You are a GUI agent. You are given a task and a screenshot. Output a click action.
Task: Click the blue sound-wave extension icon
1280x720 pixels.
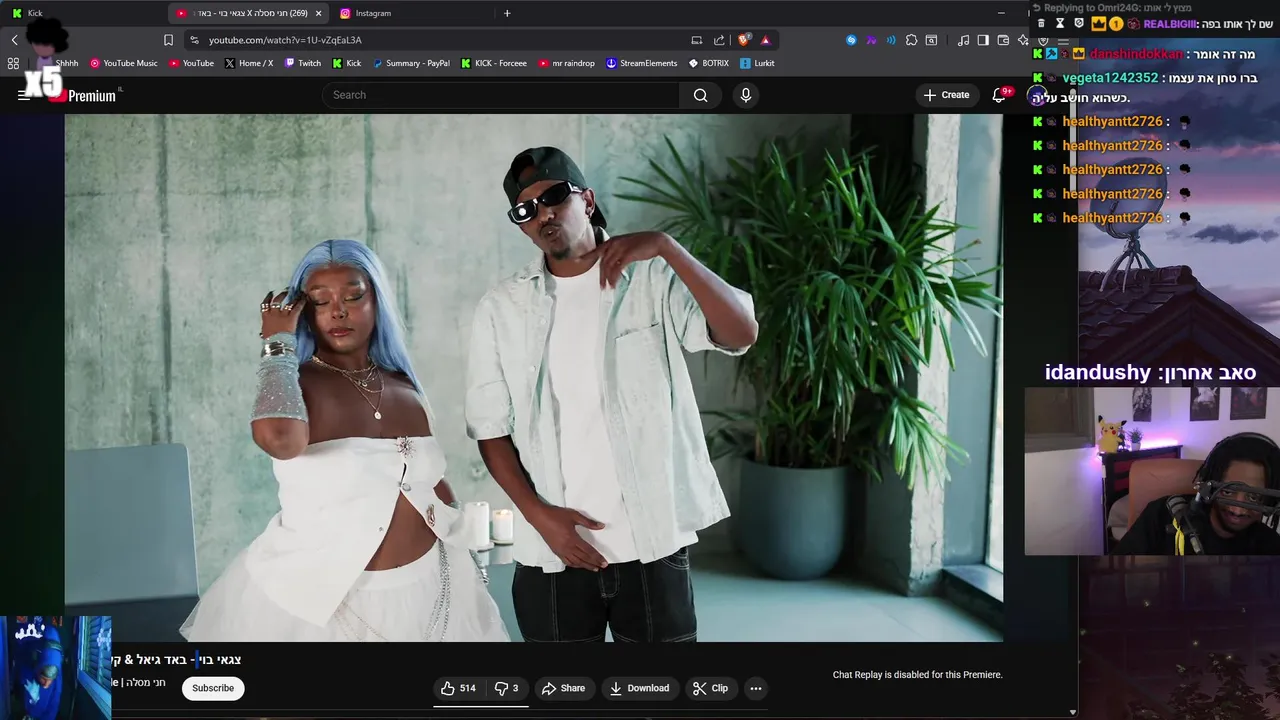coord(891,40)
